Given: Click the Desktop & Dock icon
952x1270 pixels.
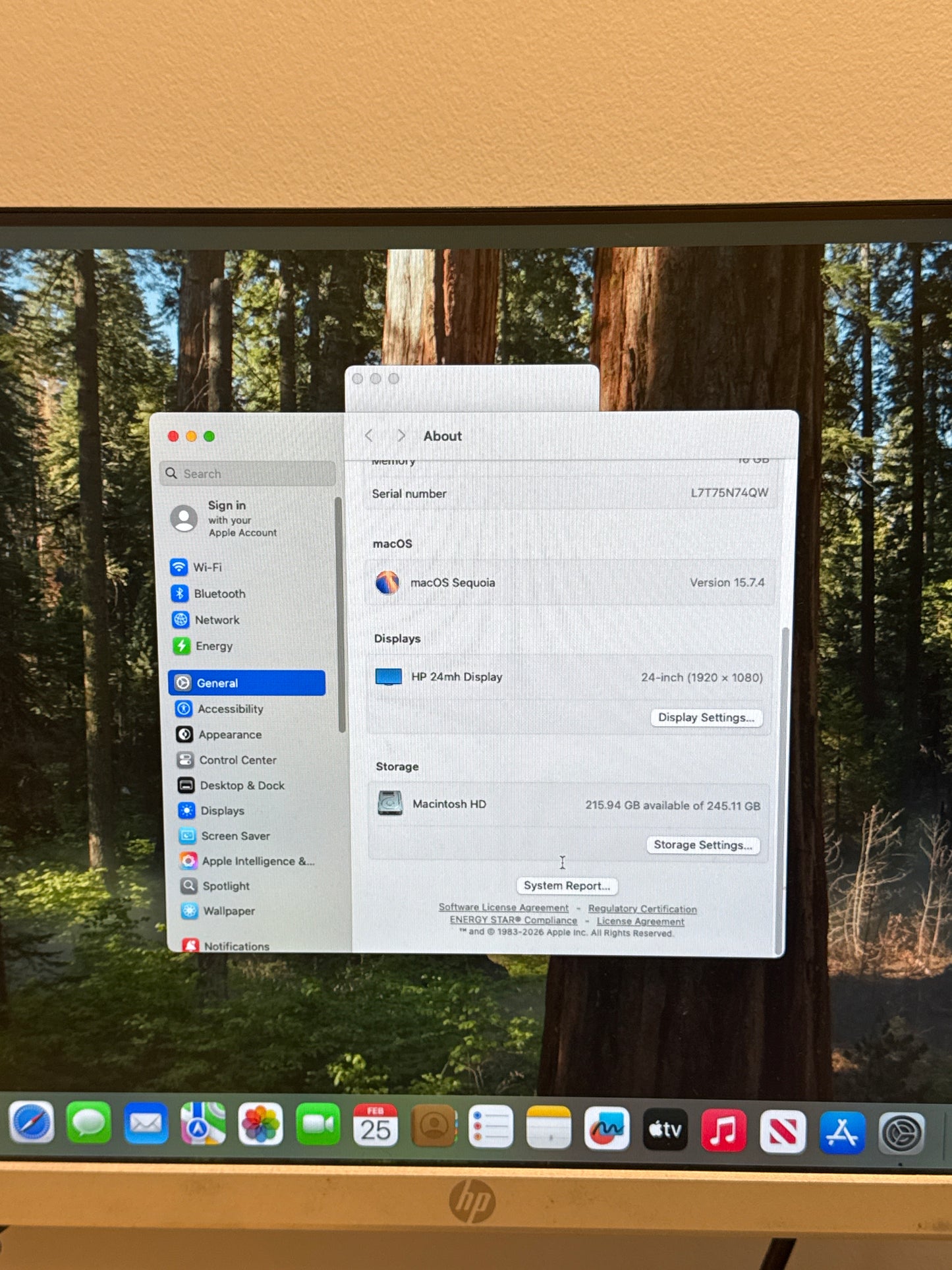Looking at the screenshot, I should (x=186, y=786).
